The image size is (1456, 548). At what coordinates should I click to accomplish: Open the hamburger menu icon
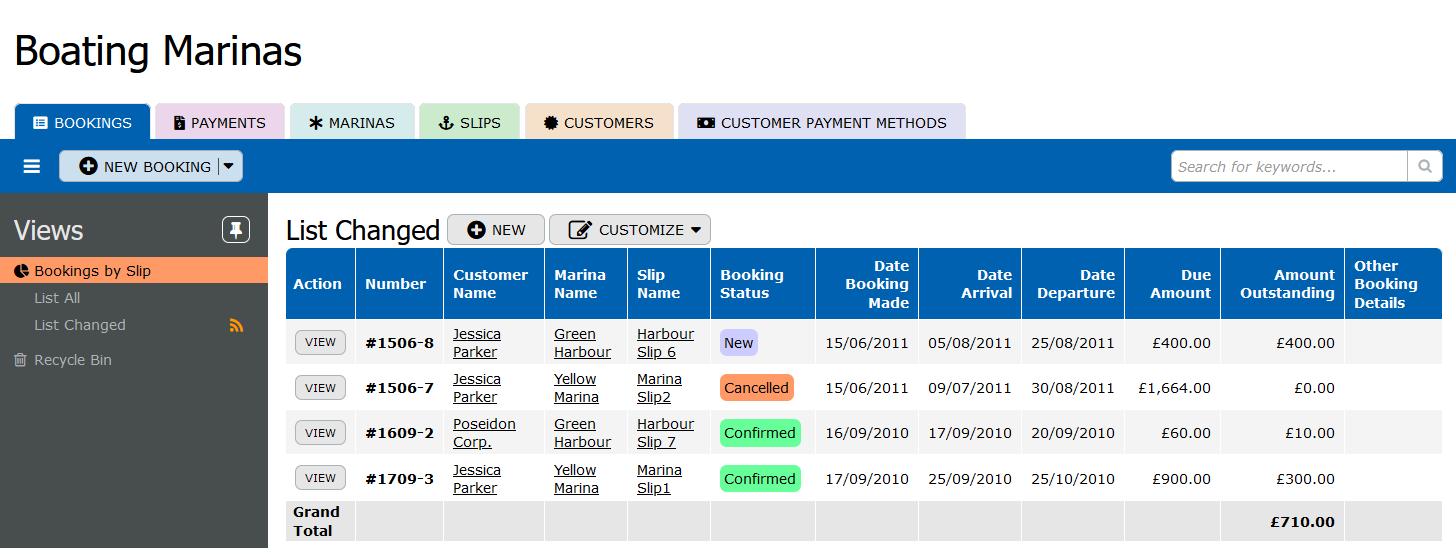pyautogui.click(x=32, y=166)
